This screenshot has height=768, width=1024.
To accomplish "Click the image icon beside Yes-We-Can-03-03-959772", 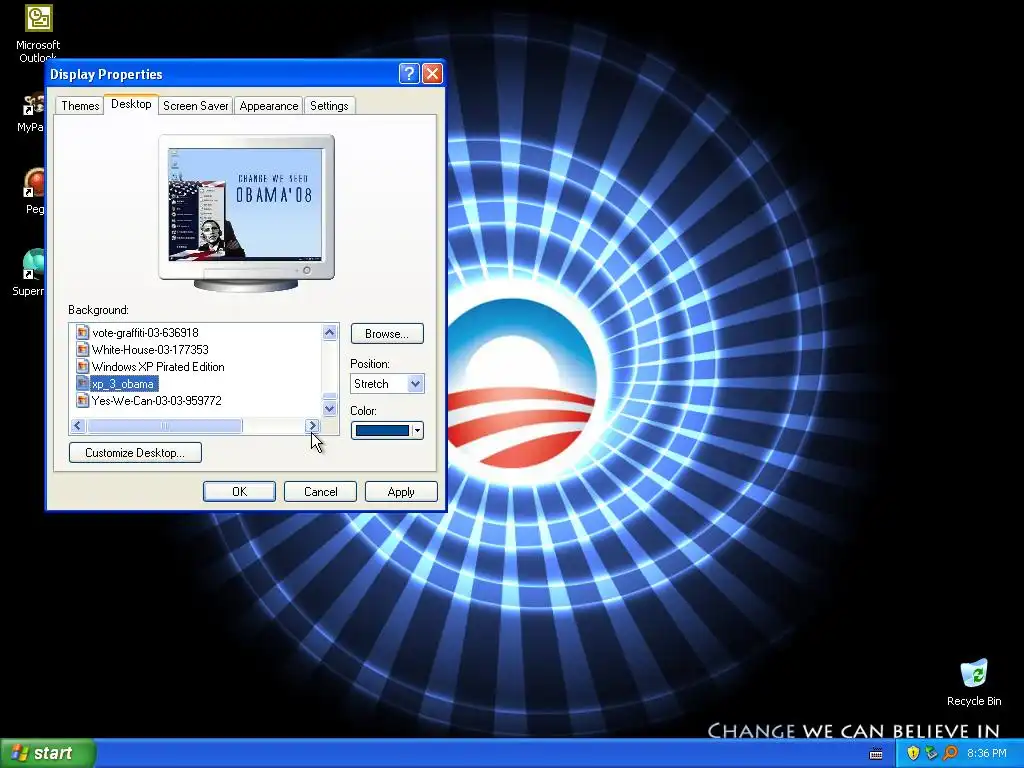I will tap(82, 400).
